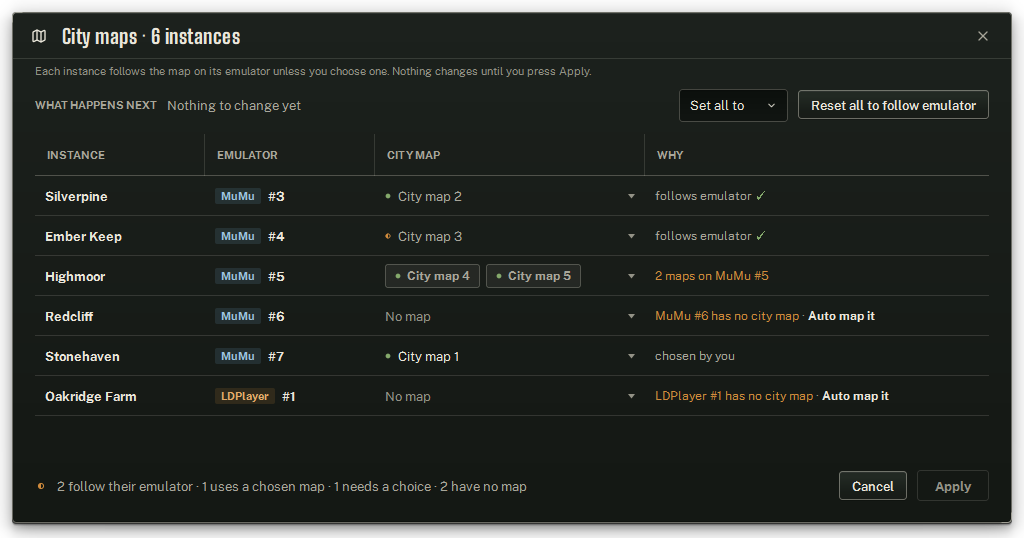
Task: Apply the city map changes
Action: 952,486
